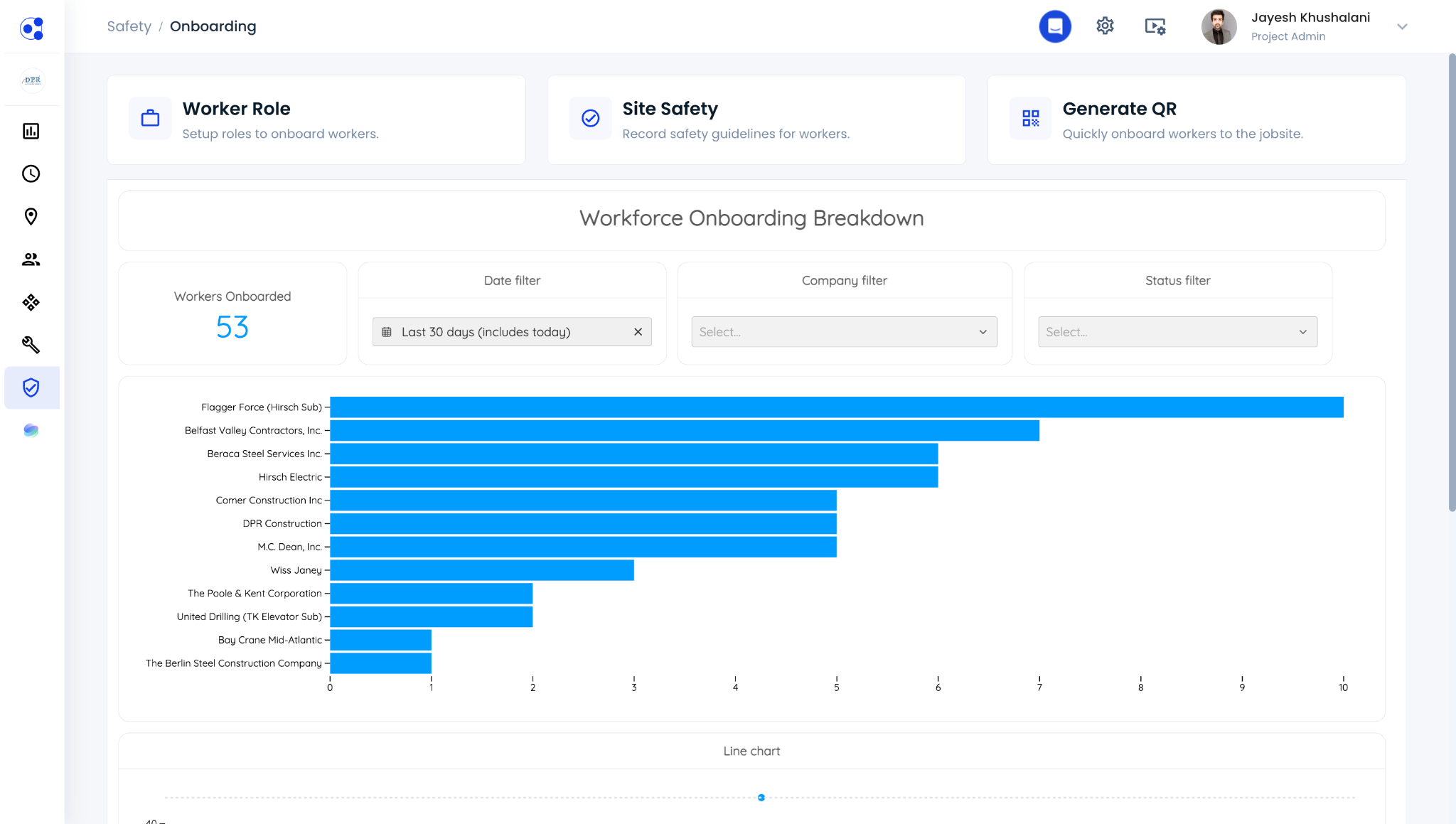Click the Generate QR code icon
The height and width of the screenshot is (824, 1456).
click(x=1031, y=118)
